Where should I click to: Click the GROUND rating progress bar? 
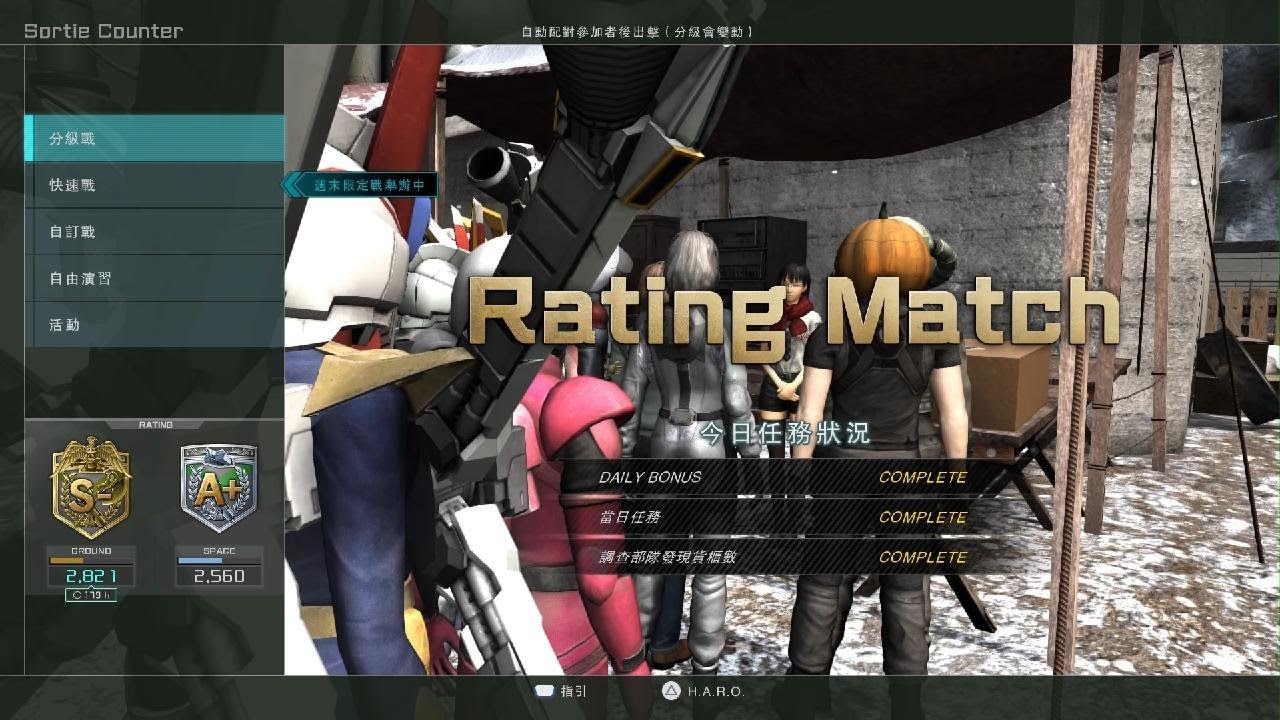coord(91,561)
